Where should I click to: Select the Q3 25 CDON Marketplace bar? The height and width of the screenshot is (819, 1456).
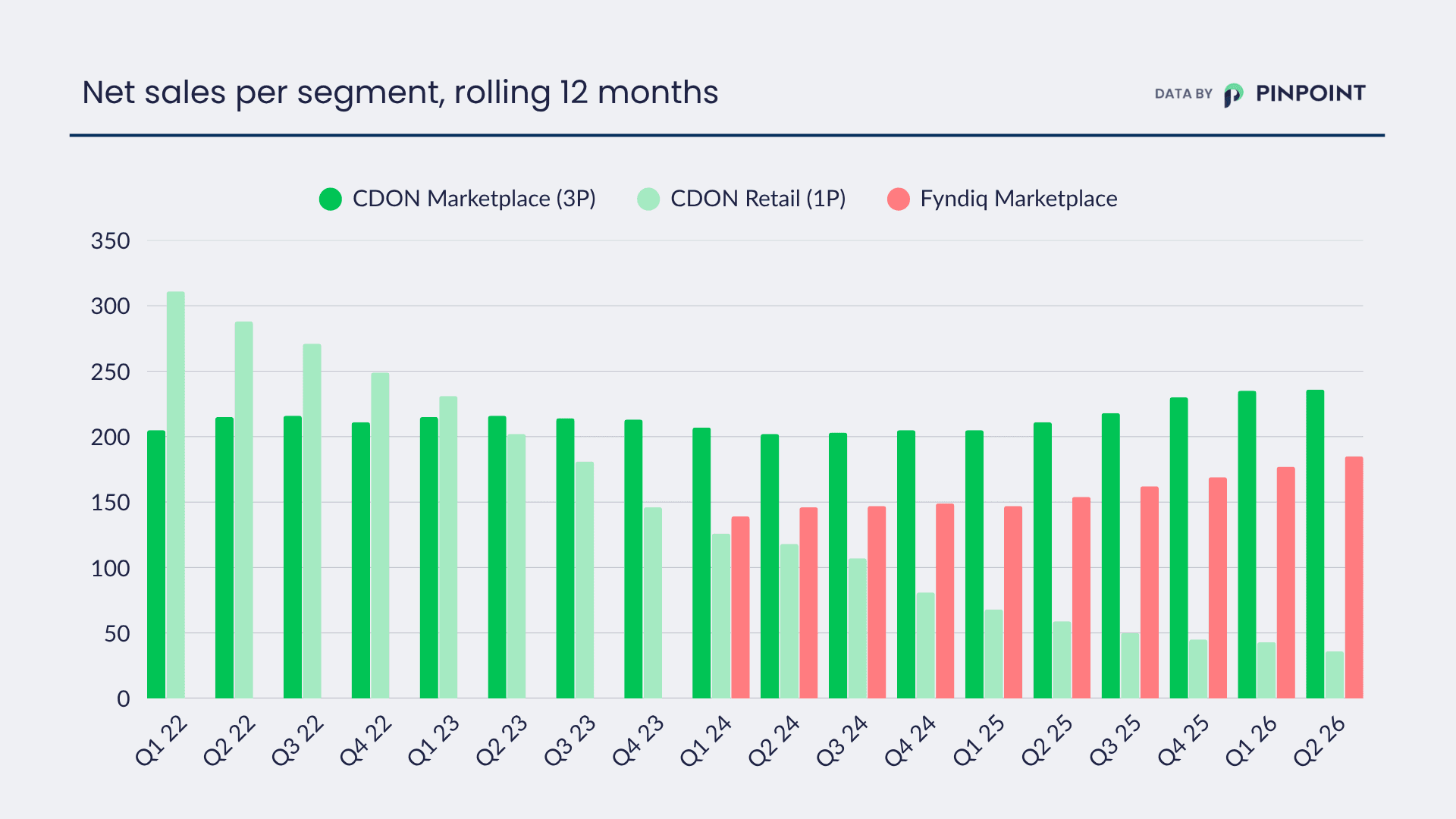point(1111,556)
